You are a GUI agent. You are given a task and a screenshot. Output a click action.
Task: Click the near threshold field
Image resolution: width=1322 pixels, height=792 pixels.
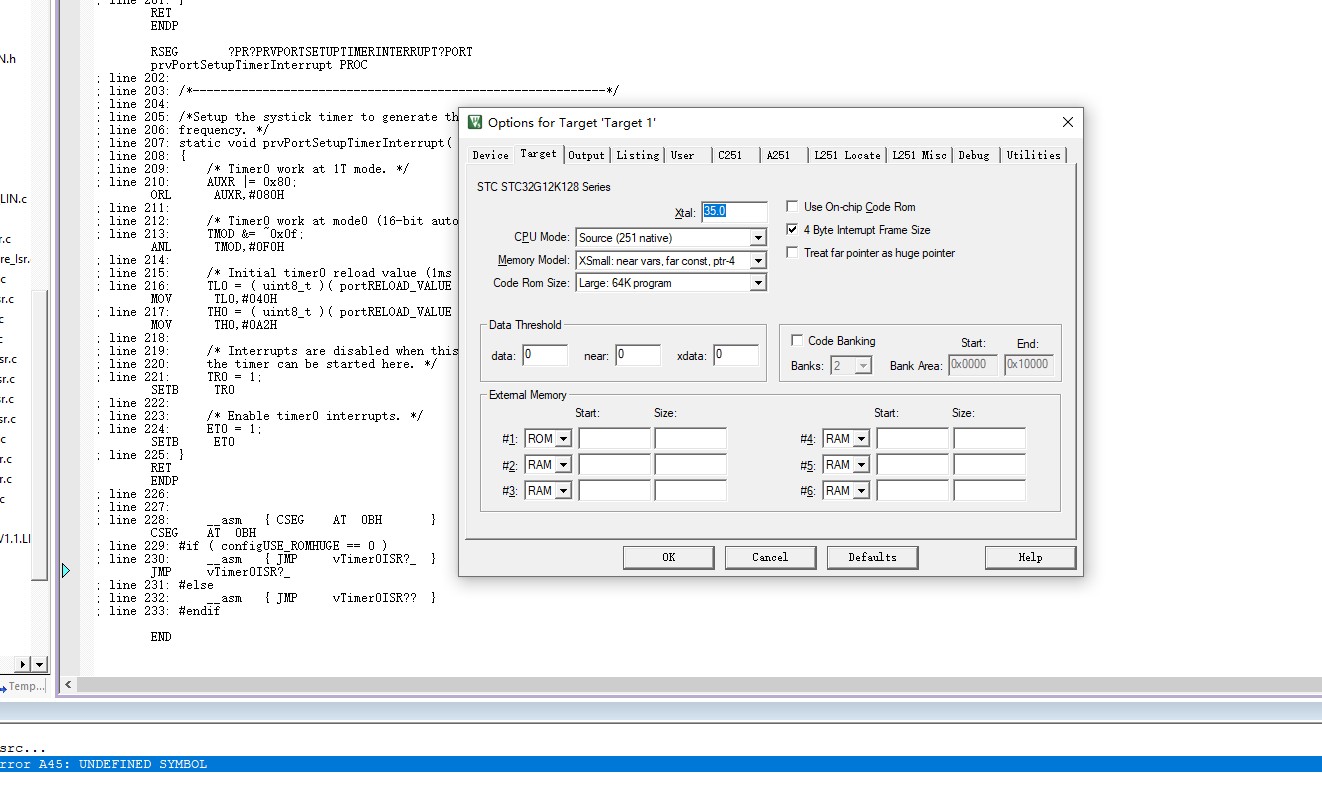(x=637, y=355)
